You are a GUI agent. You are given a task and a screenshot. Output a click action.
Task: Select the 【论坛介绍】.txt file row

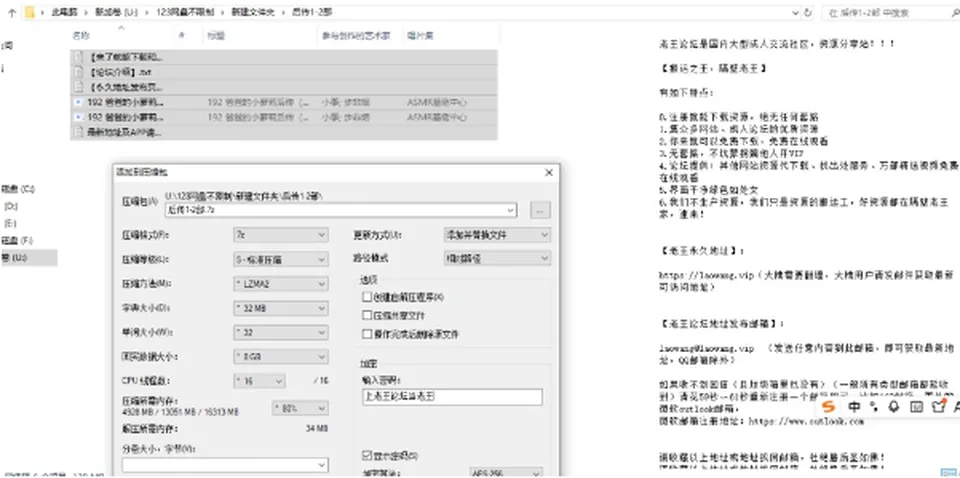pyautogui.click(x=283, y=72)
